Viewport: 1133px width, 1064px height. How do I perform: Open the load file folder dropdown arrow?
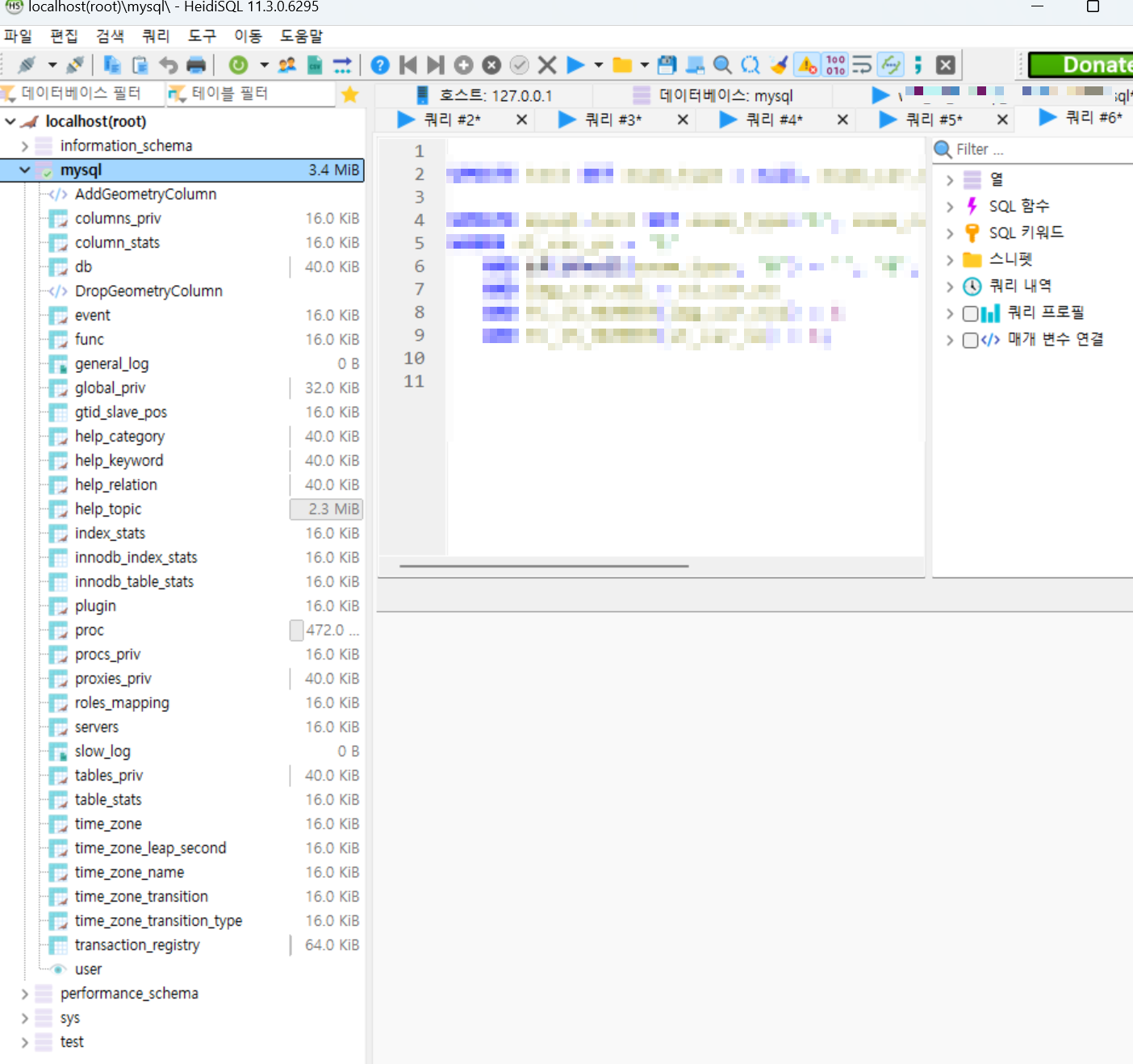(x=644, y=65)
